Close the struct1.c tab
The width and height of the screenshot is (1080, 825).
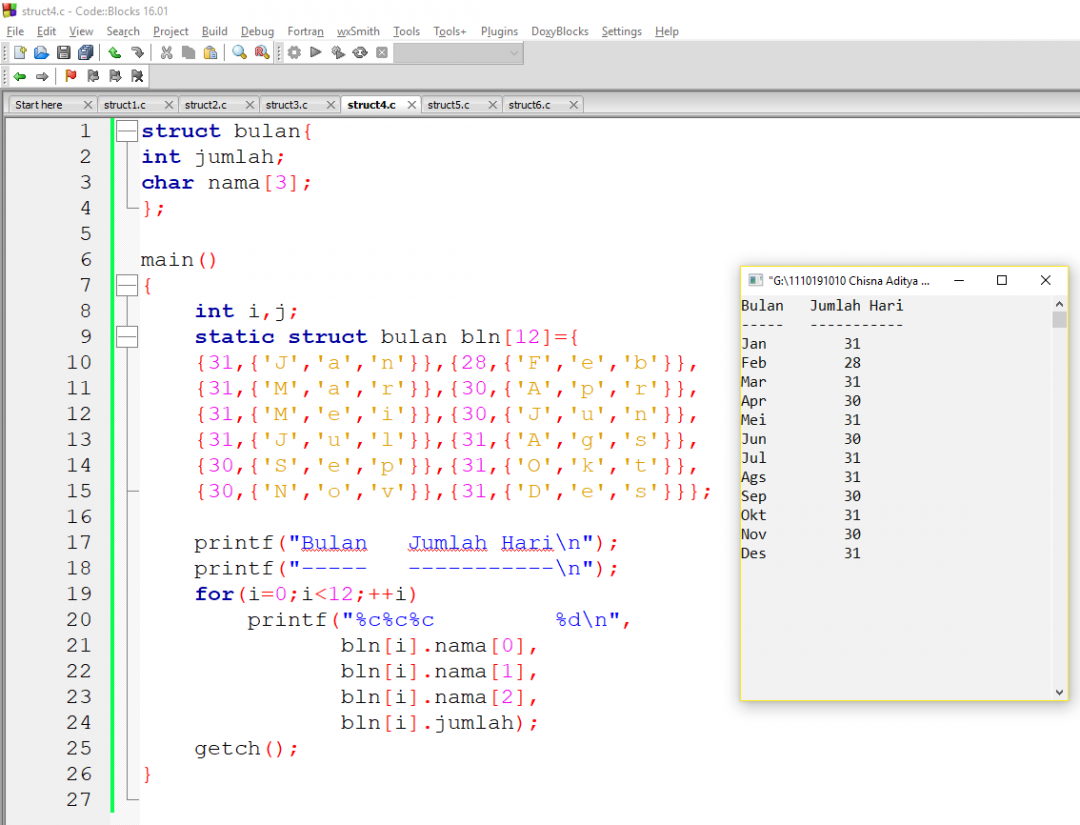169,105
